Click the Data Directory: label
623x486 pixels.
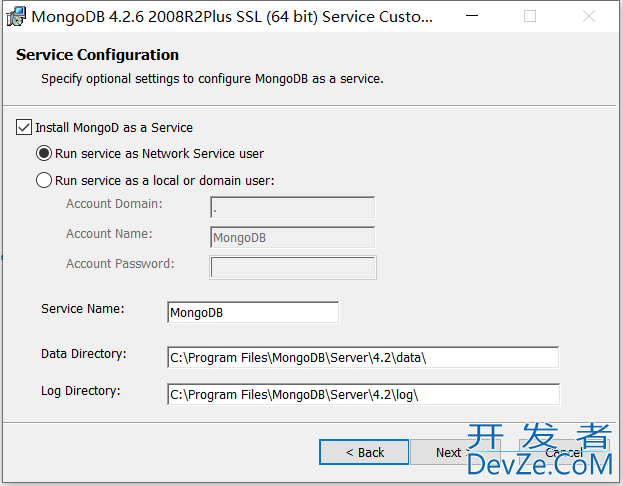(x=84, y=354)
